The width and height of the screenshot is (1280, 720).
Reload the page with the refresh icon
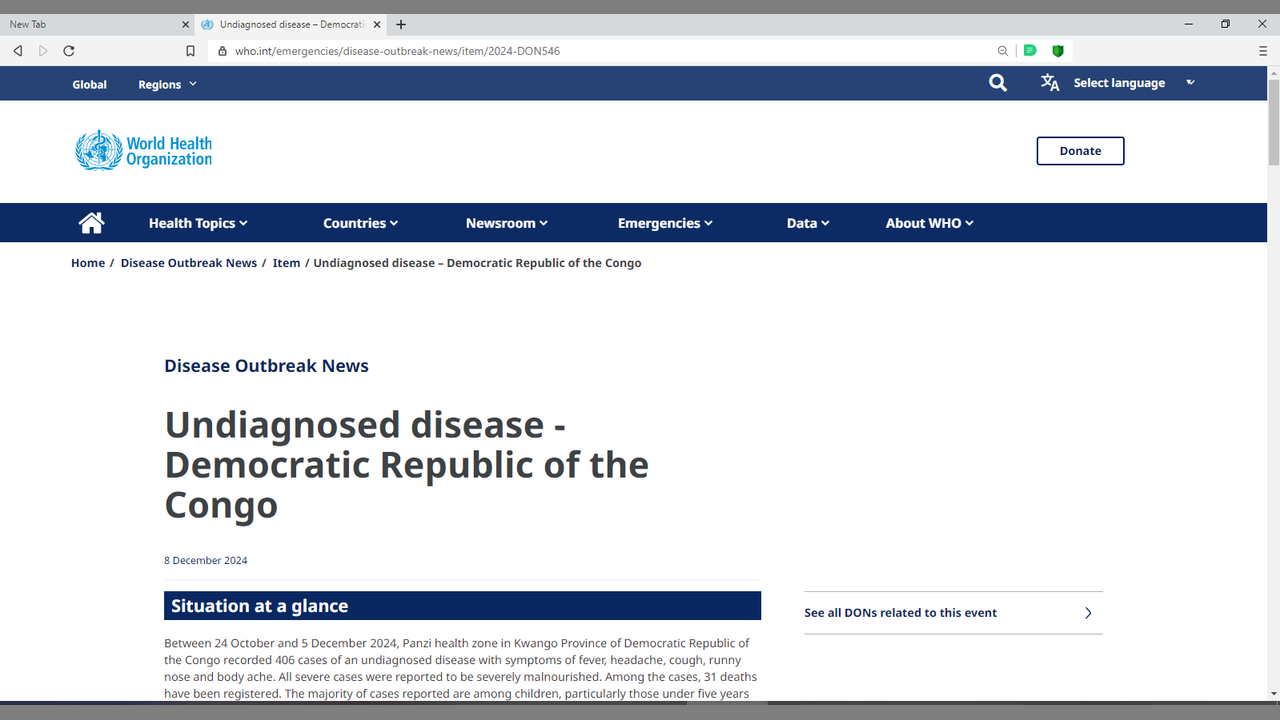pyautogui.click(x=69, y=51)
